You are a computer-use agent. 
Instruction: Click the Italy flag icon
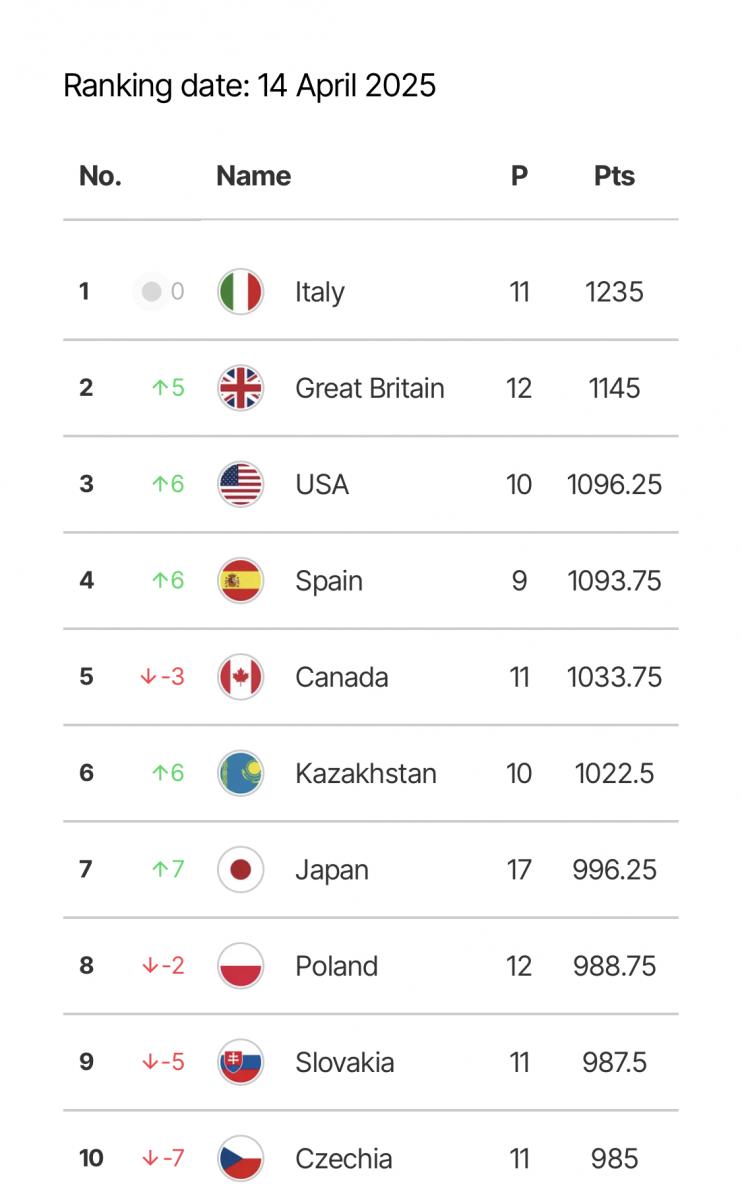240,292
